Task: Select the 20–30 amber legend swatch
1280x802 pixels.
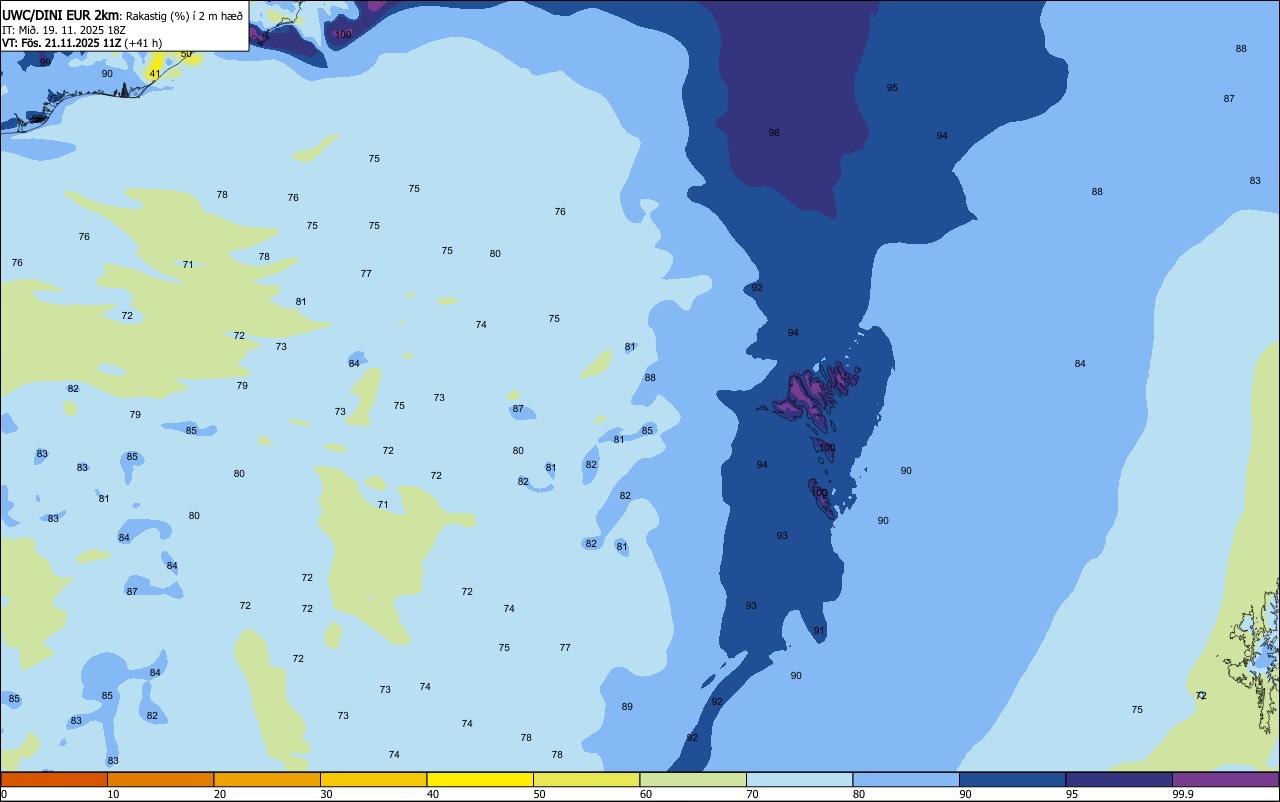Action: pos(267,779)
